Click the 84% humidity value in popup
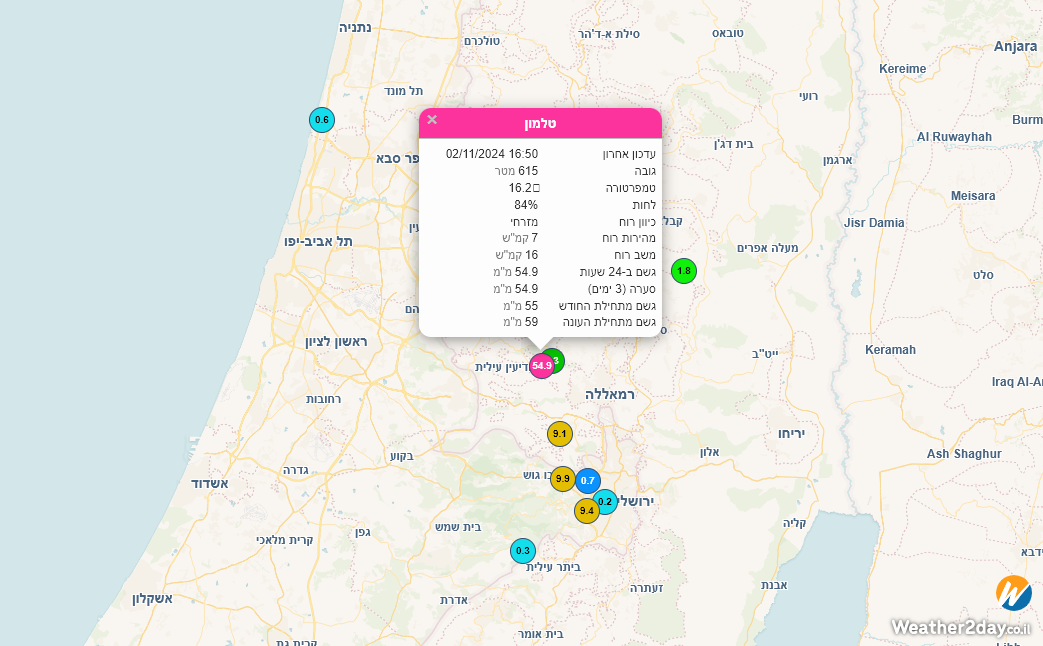 pos(526,205)
